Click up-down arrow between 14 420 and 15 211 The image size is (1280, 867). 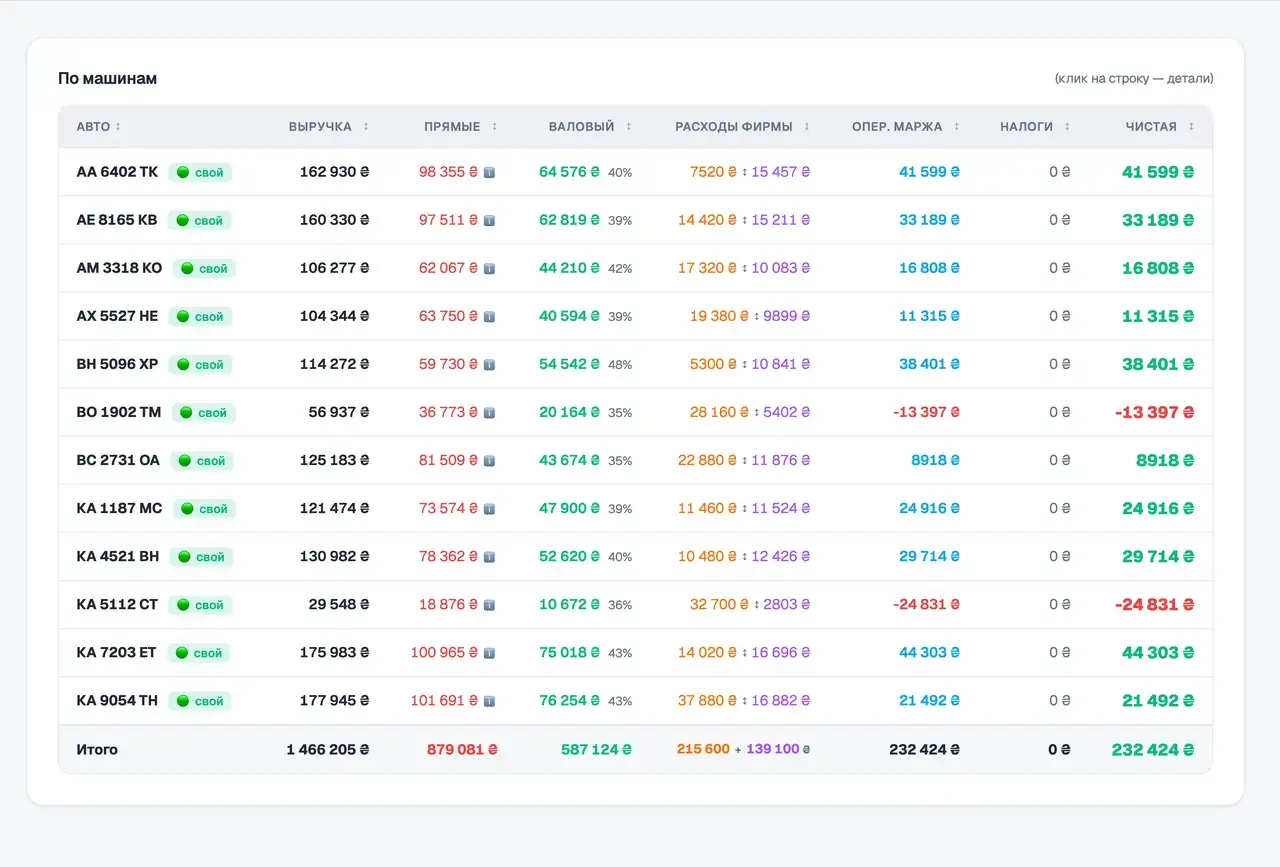coord(744,220)
